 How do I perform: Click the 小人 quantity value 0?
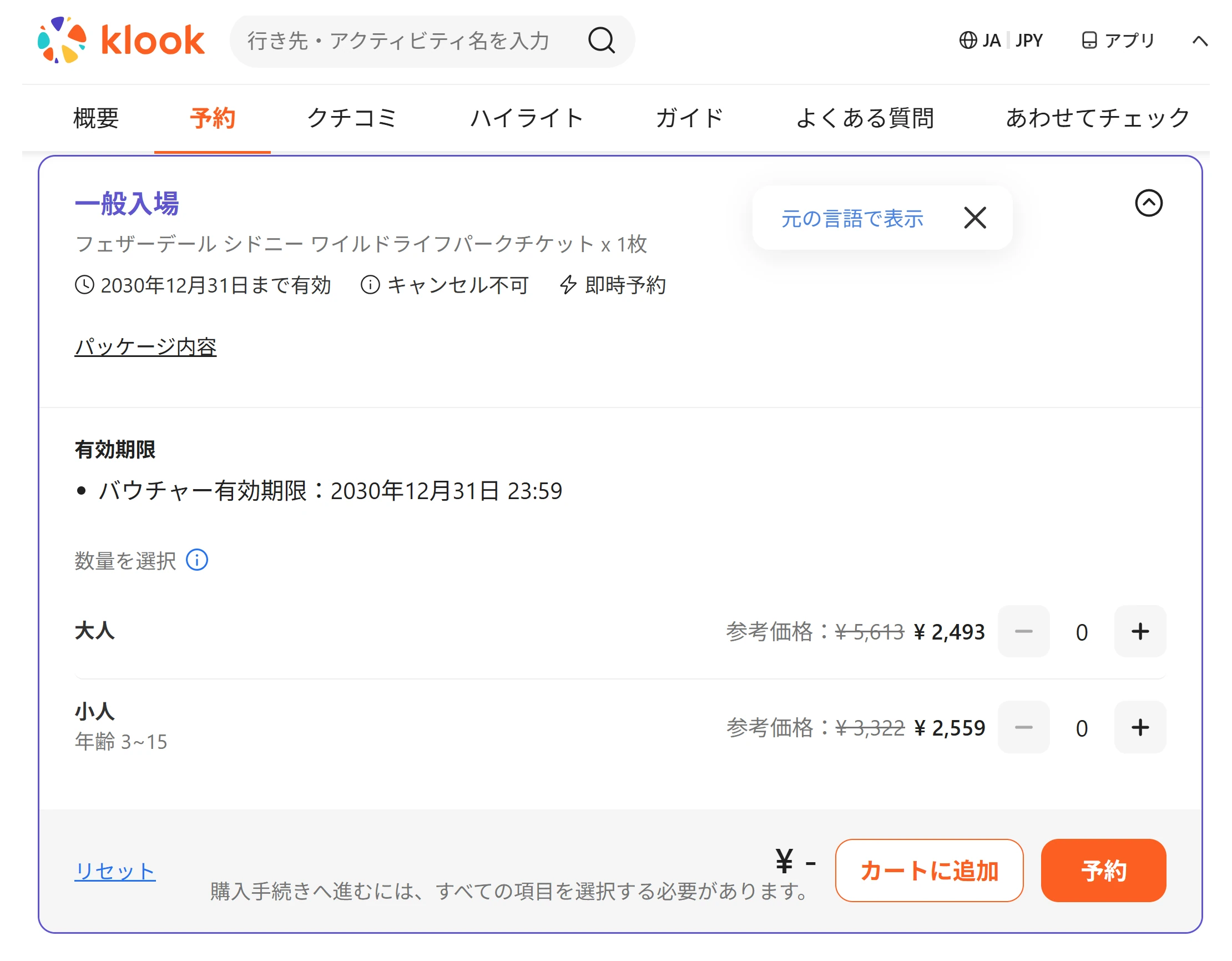(1082, 728)
